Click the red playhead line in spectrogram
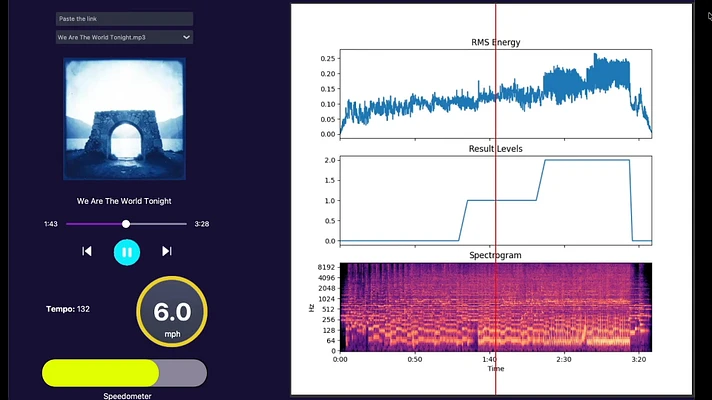The image size is (712, 400). click(495, 307)
